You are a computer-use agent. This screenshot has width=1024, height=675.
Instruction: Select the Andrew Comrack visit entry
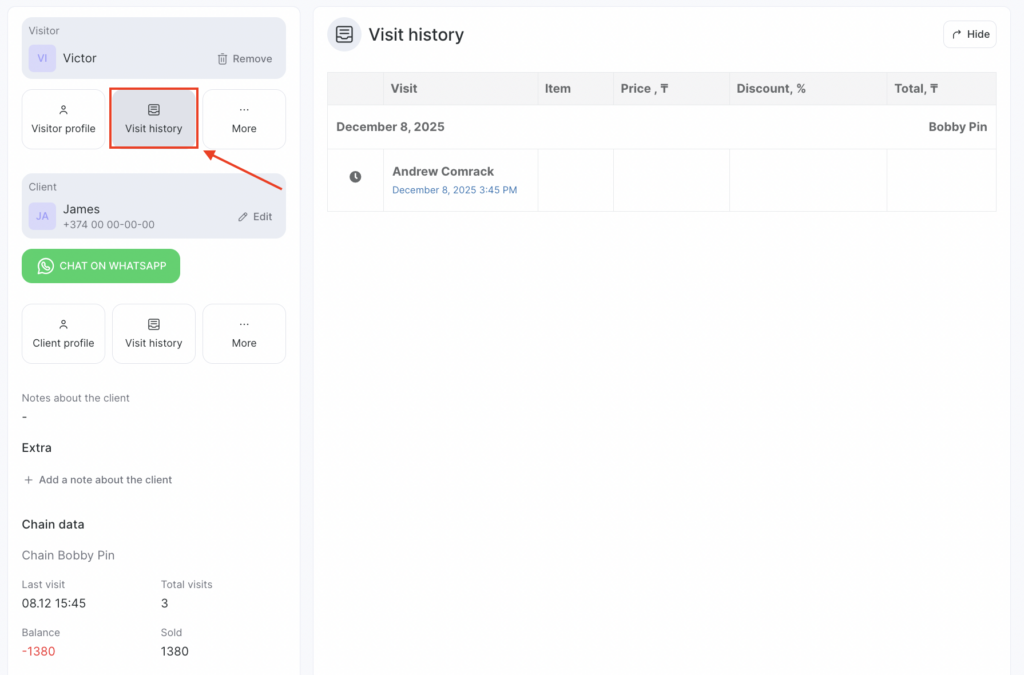pos(443,171)
